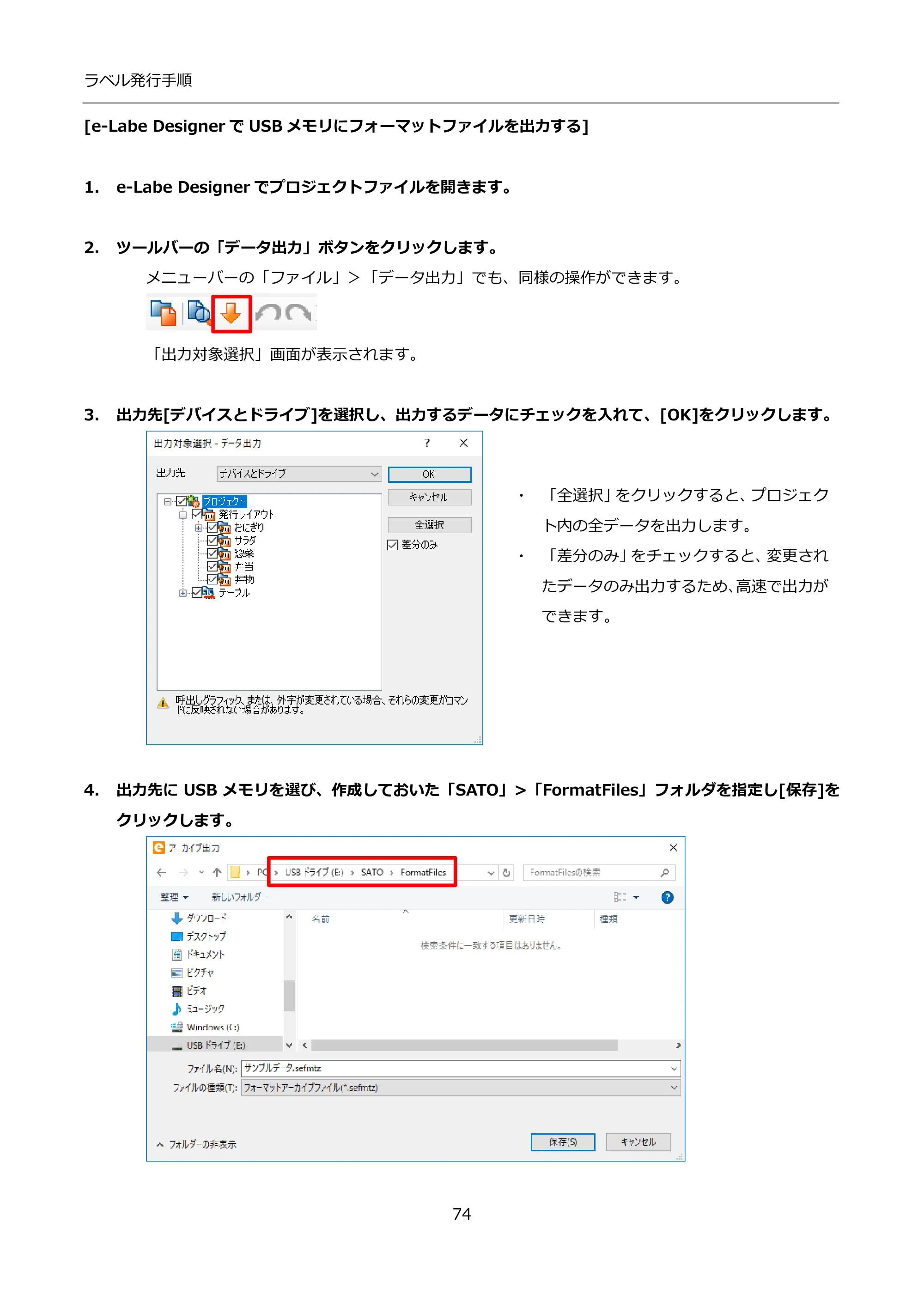Click the warning triangle icon in 出力対象選択 dialog
The width and height of the screenshot is (924, 1307).
163,703
